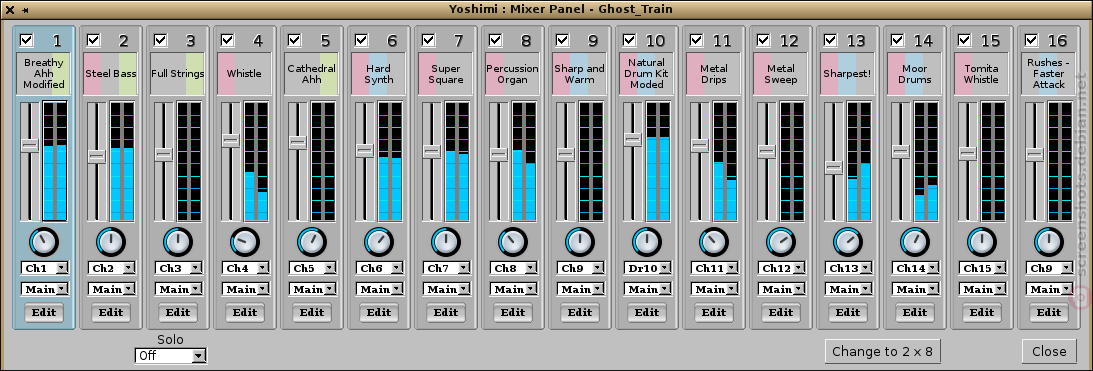Toggle the part 15 enable checkbox
Screen dimensions: 1093x371
pyautogui.click(x=963, y=40)
